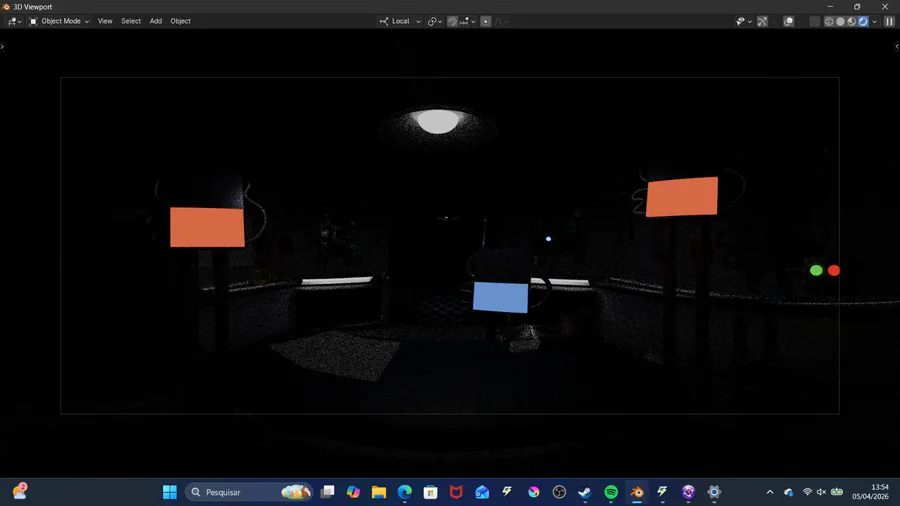Open Microsoft Store from the taskbar
Screen dimensions: 900x506
tap(430, 492)
